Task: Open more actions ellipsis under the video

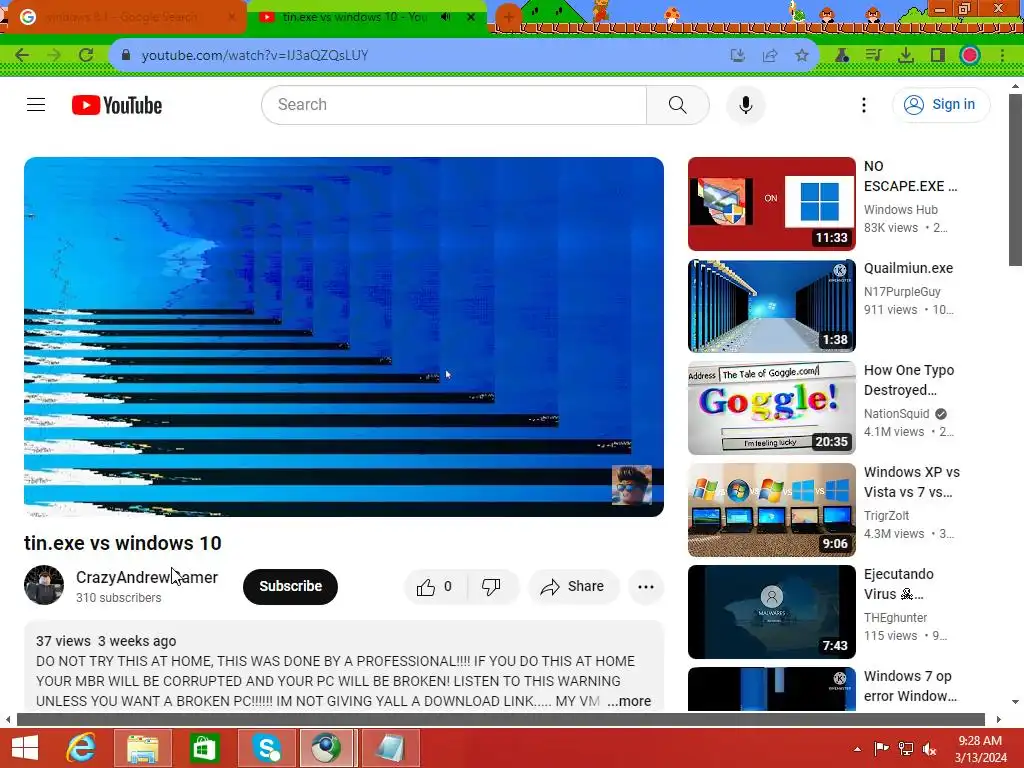Action: click(x=646, y=586)
